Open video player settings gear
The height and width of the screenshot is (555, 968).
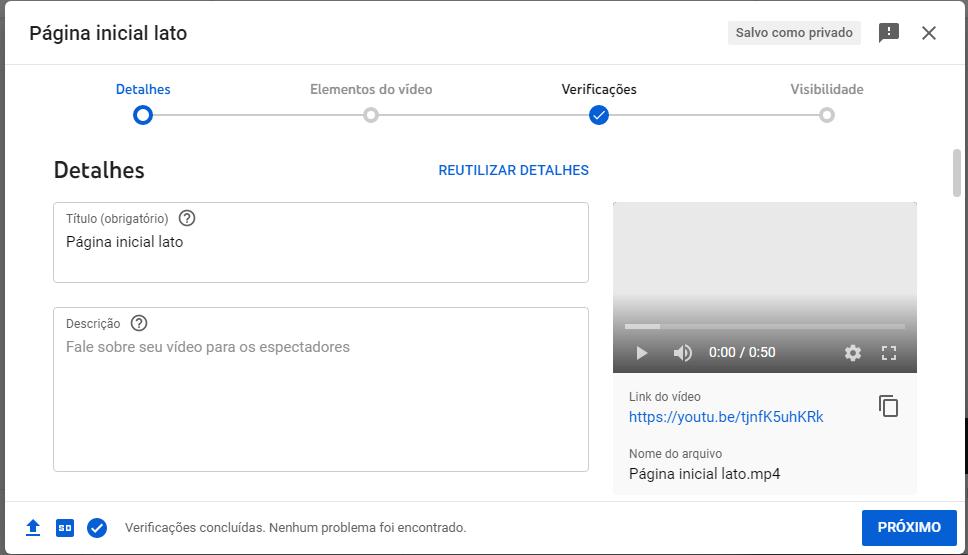click(x=853, y=353)
